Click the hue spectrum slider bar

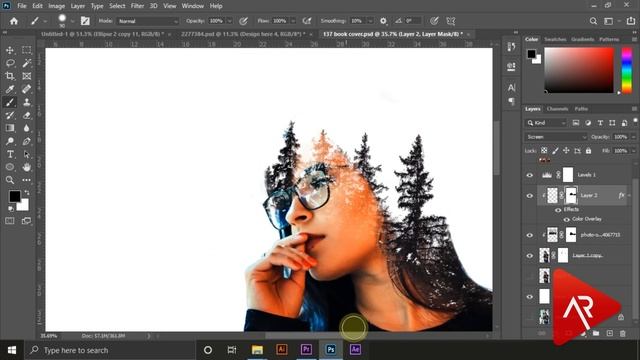point(627,71)
